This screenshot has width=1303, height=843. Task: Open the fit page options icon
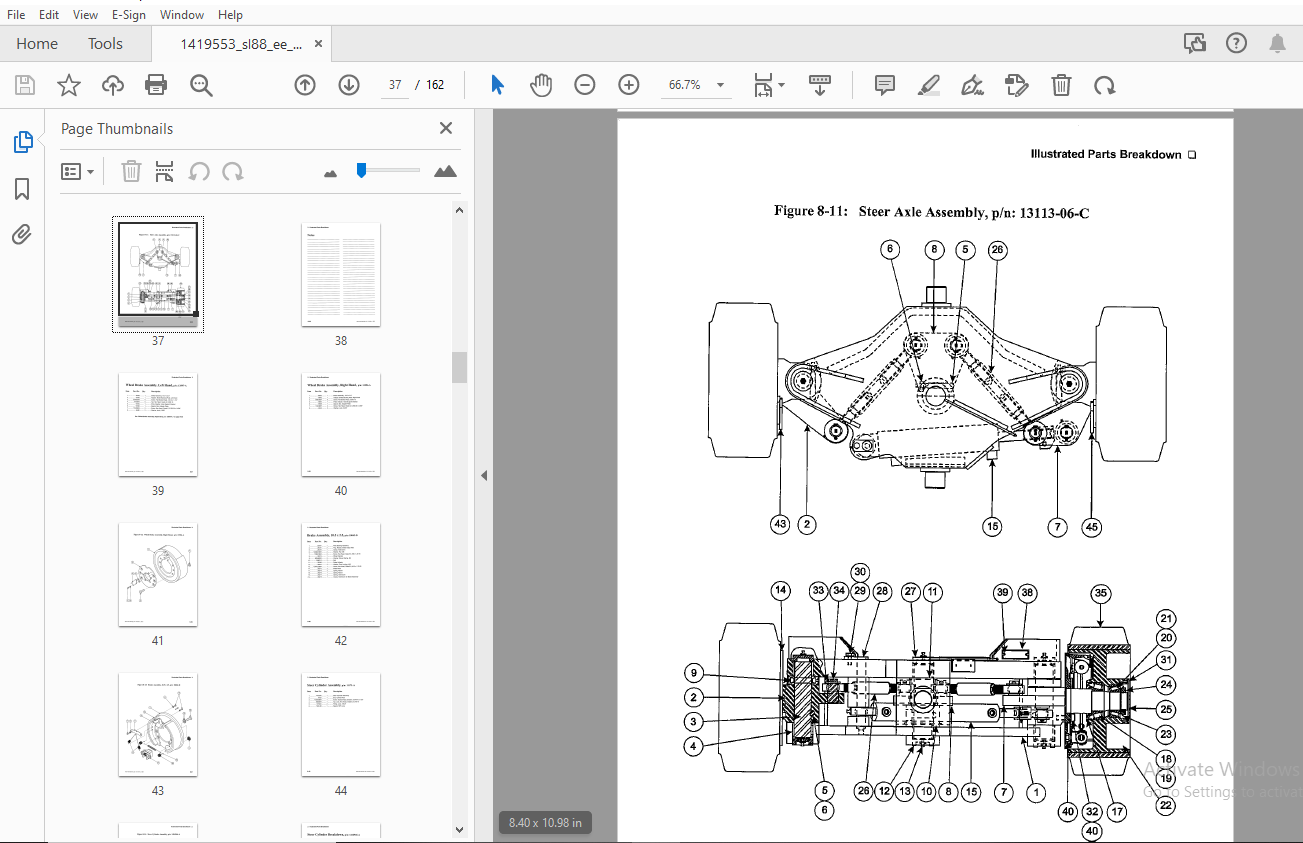click(x=764, y=85)
